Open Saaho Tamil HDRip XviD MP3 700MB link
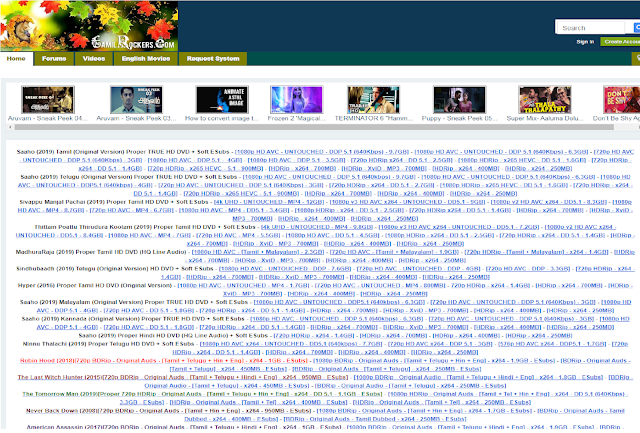The height and width of the screenshot is (433, 640). [x=384, y=169]
